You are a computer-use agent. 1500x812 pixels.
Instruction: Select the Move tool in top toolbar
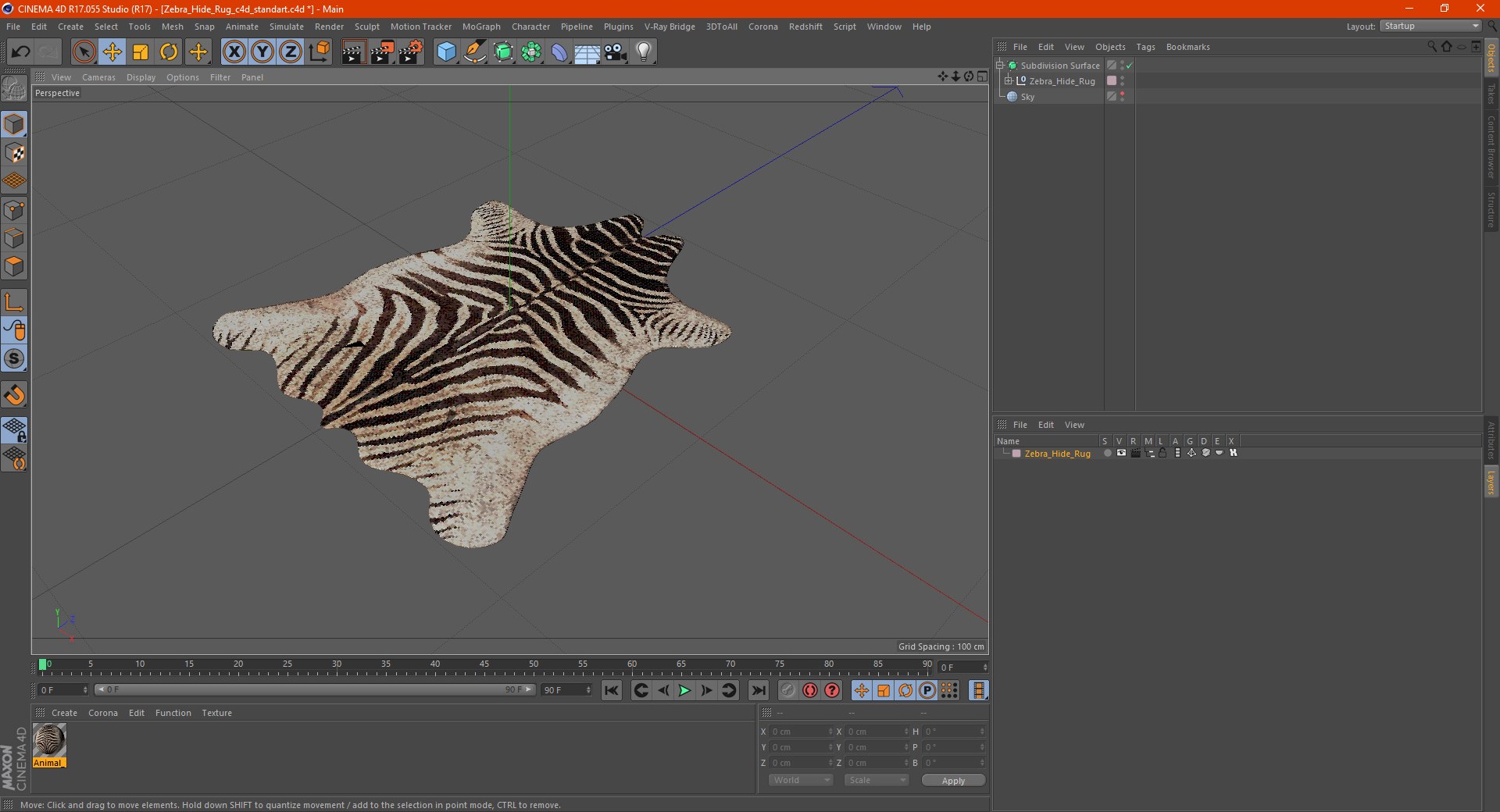112,52
